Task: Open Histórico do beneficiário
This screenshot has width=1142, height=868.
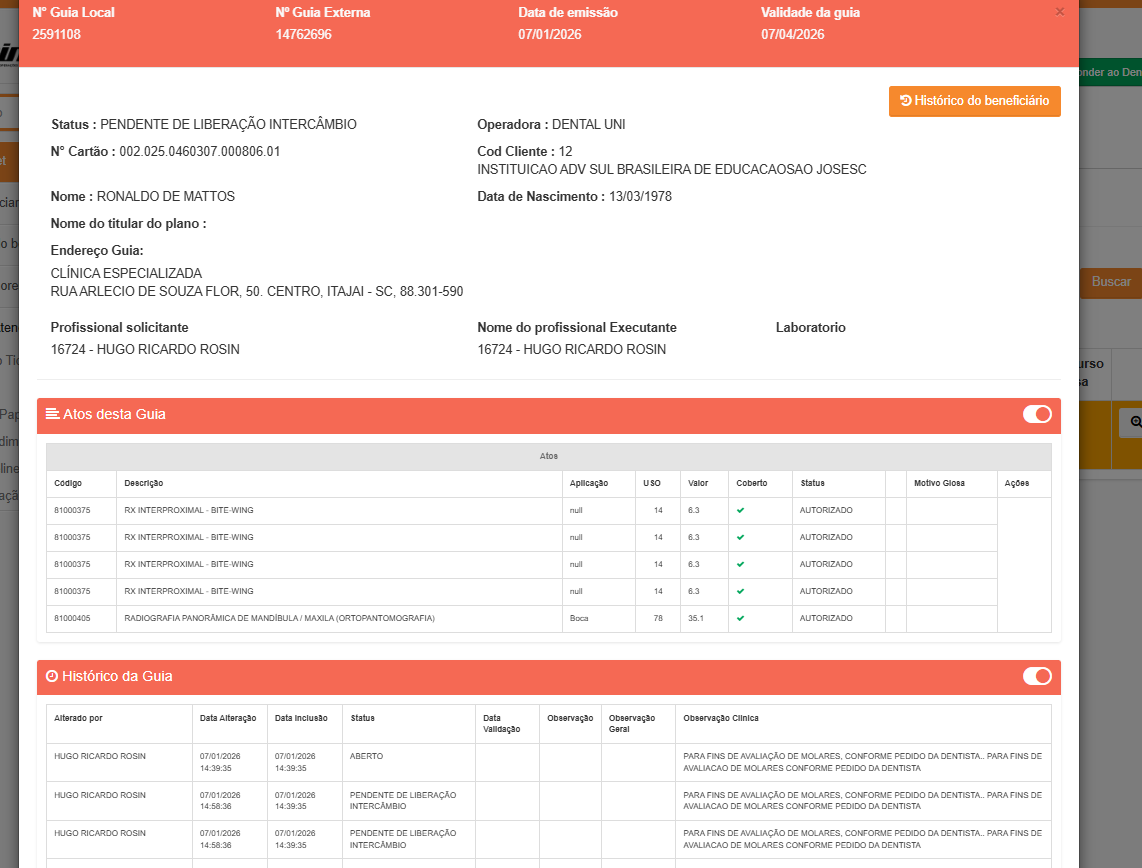Action: tap(974, 101)
